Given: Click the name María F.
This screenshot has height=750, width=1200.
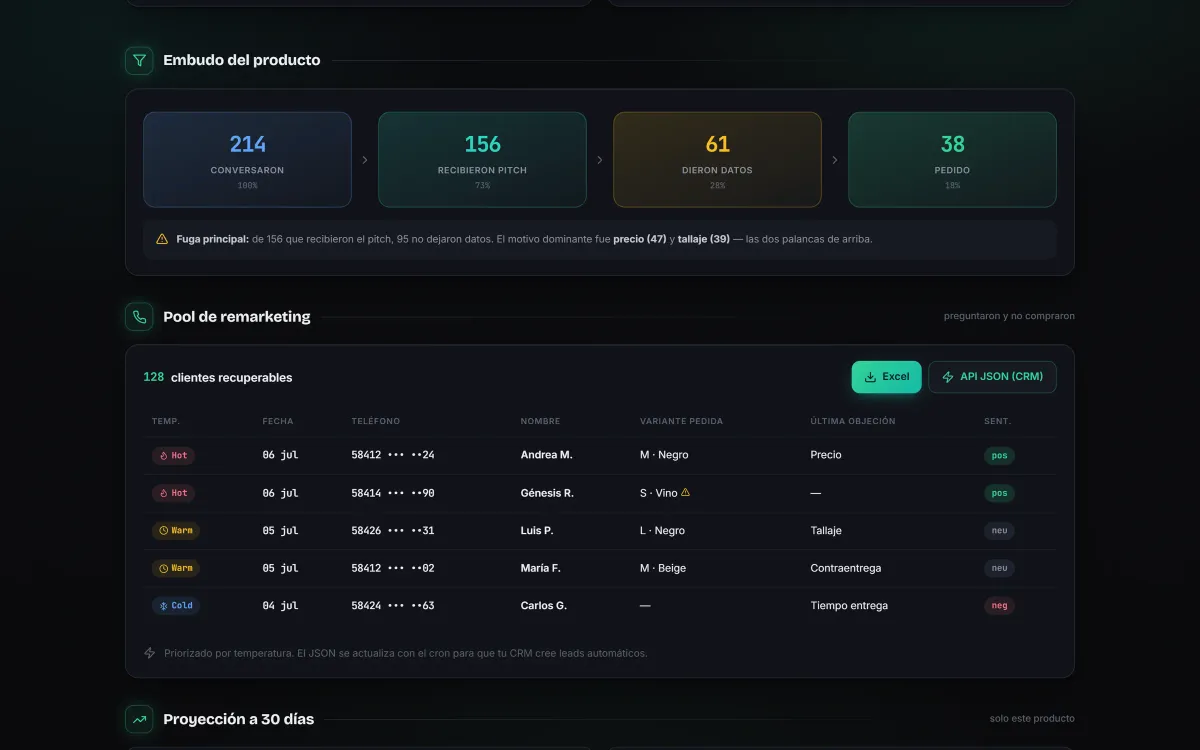Looking at the screenshot, I should click(x=541, y=568).
